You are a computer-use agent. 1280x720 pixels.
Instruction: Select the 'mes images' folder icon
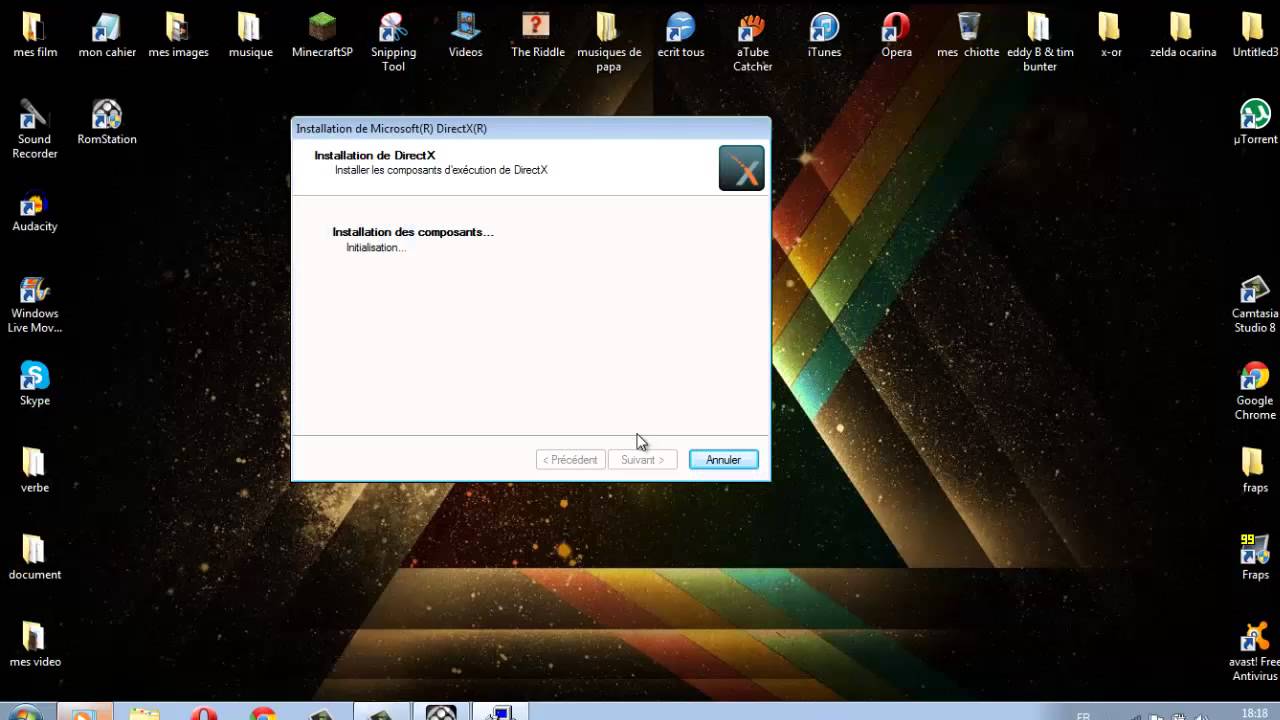pyautogui.click(x=178, y=34)
